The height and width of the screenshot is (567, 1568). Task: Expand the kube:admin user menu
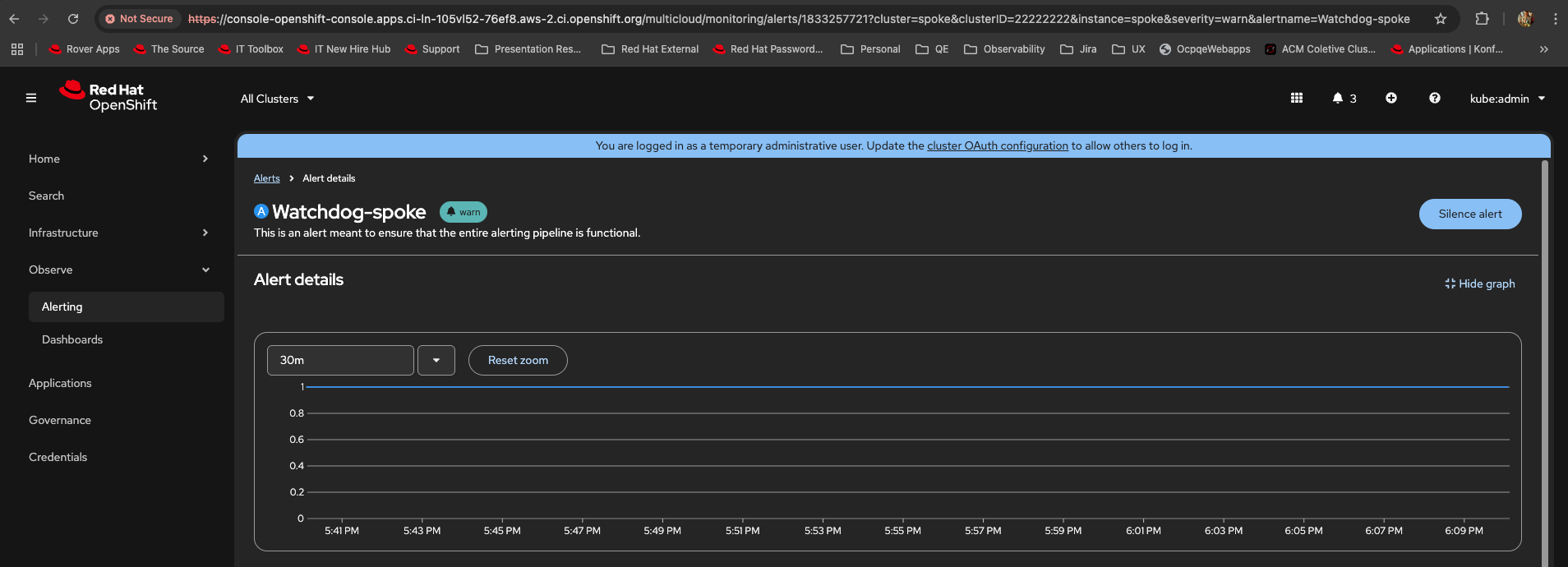click(1507, 99)
